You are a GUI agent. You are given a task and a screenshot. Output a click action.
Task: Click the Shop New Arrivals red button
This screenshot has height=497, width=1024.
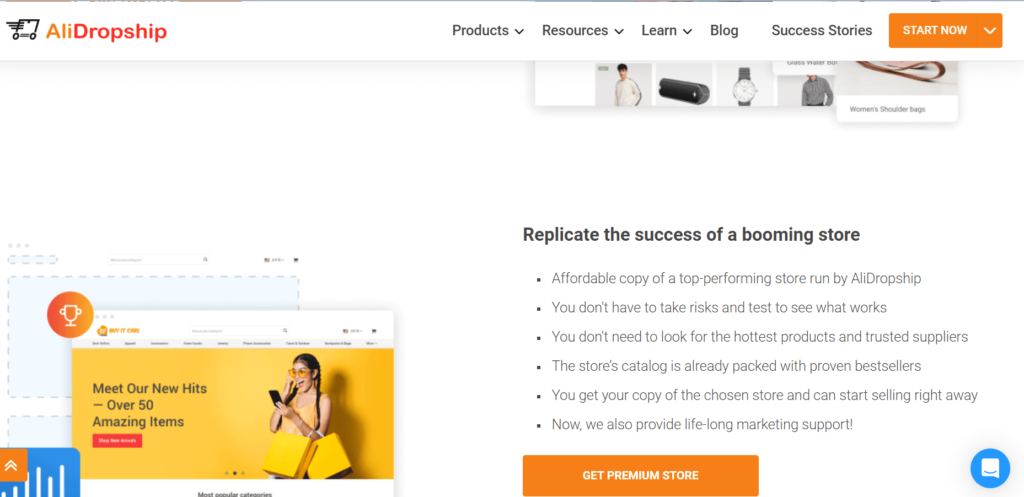tap(118, 441)
